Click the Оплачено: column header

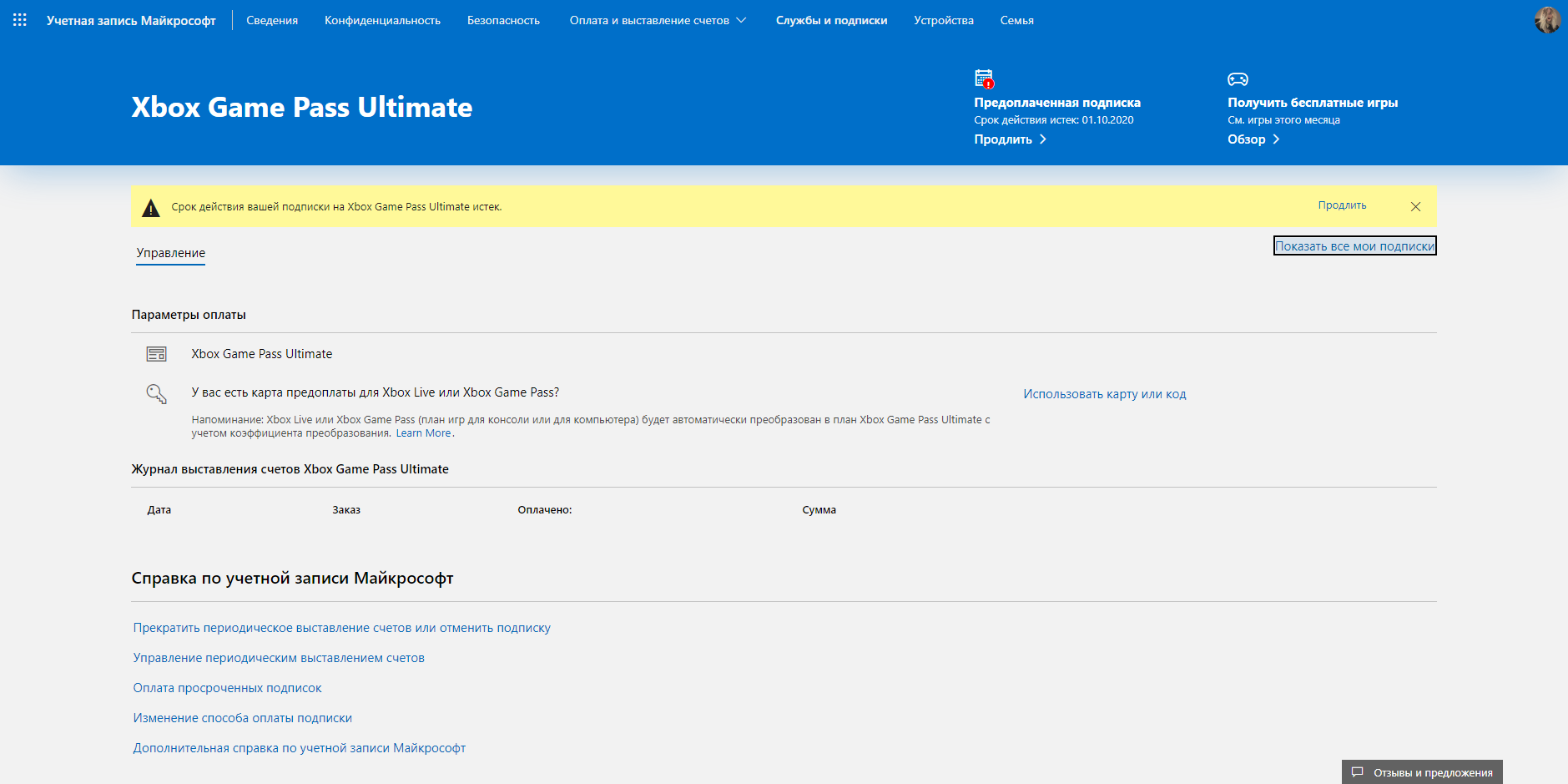(545, 510)
